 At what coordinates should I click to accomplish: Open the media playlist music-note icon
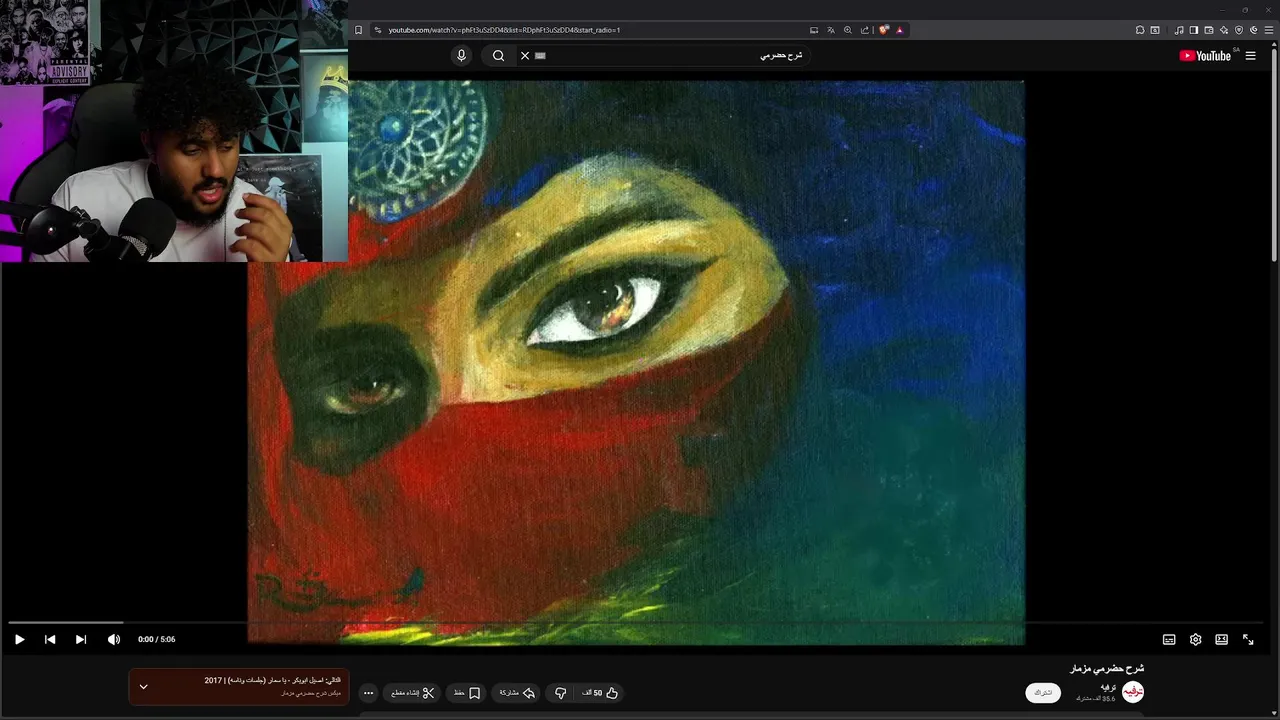point(1179,30)
